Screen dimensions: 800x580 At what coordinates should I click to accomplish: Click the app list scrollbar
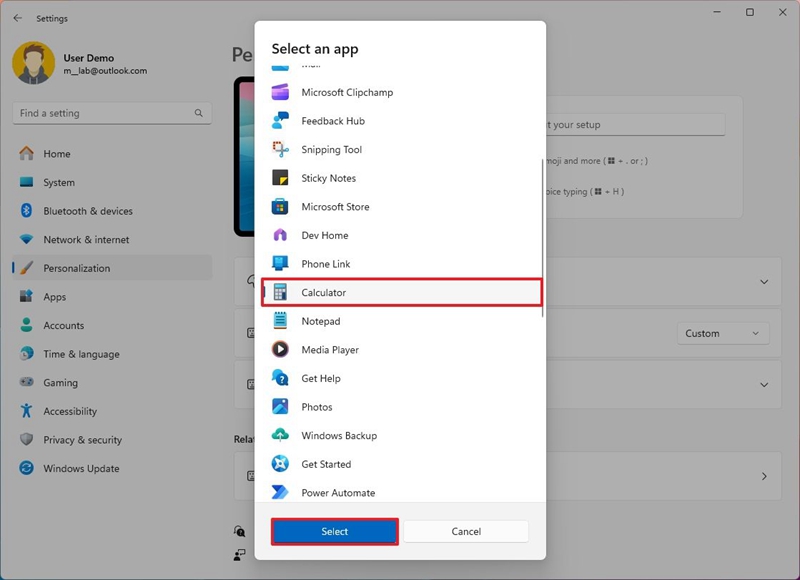pos(542,238)
